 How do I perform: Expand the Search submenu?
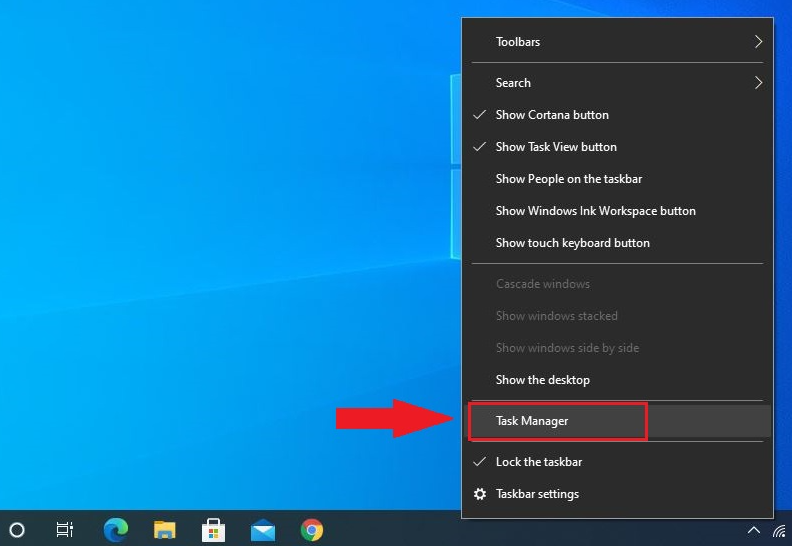[x=617, y=83]
